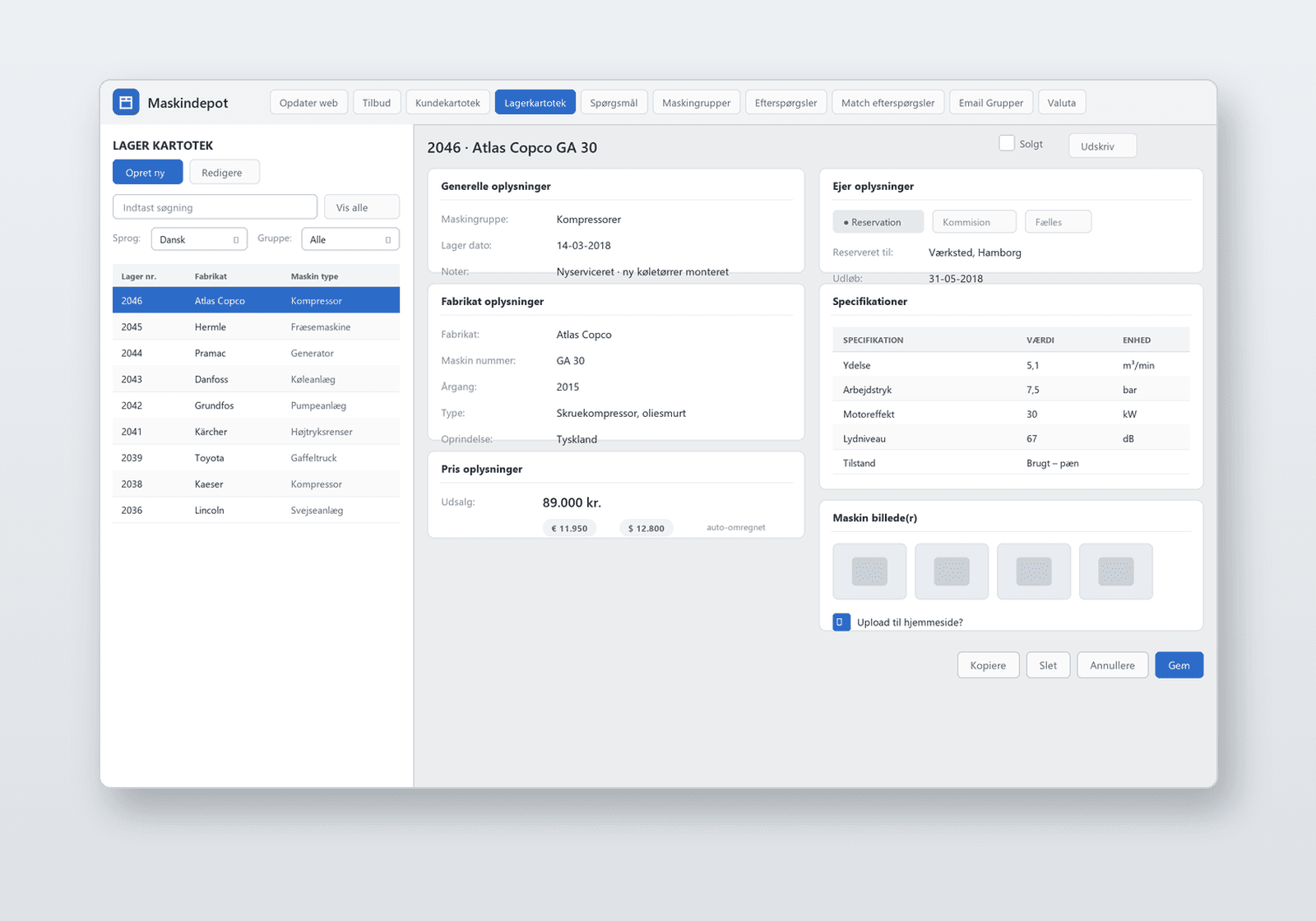Click the Redigere button

(225, 173)
